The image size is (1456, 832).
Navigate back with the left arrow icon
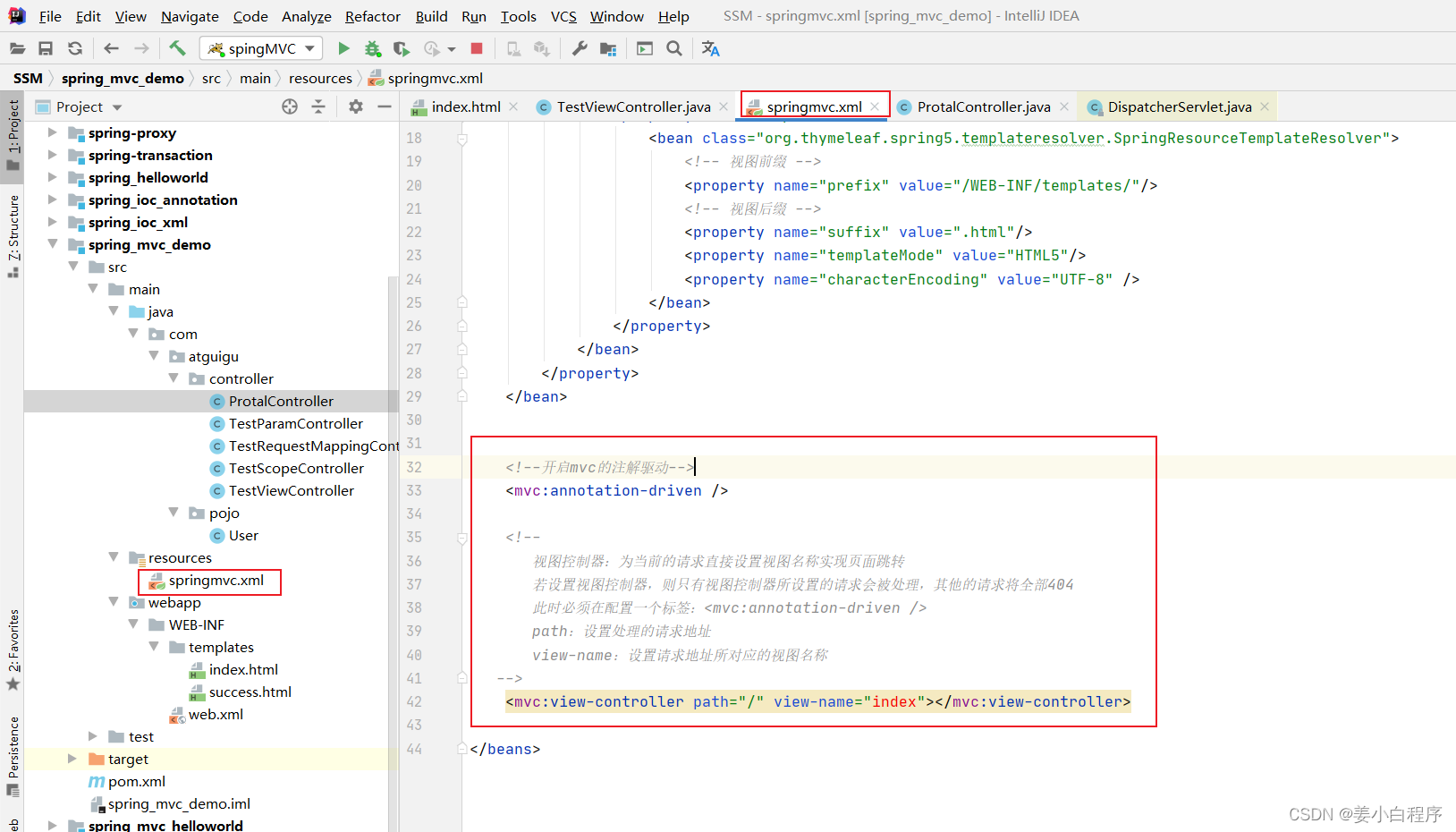[x=111, y=48]
